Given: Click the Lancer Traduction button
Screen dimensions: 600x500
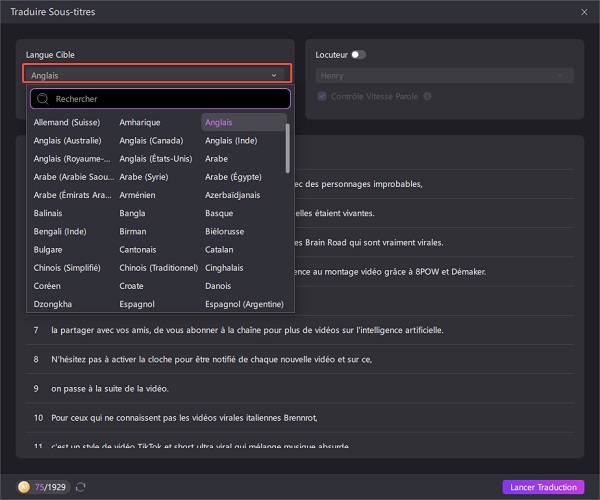Looking at the screenshot, I should (541, 487).
